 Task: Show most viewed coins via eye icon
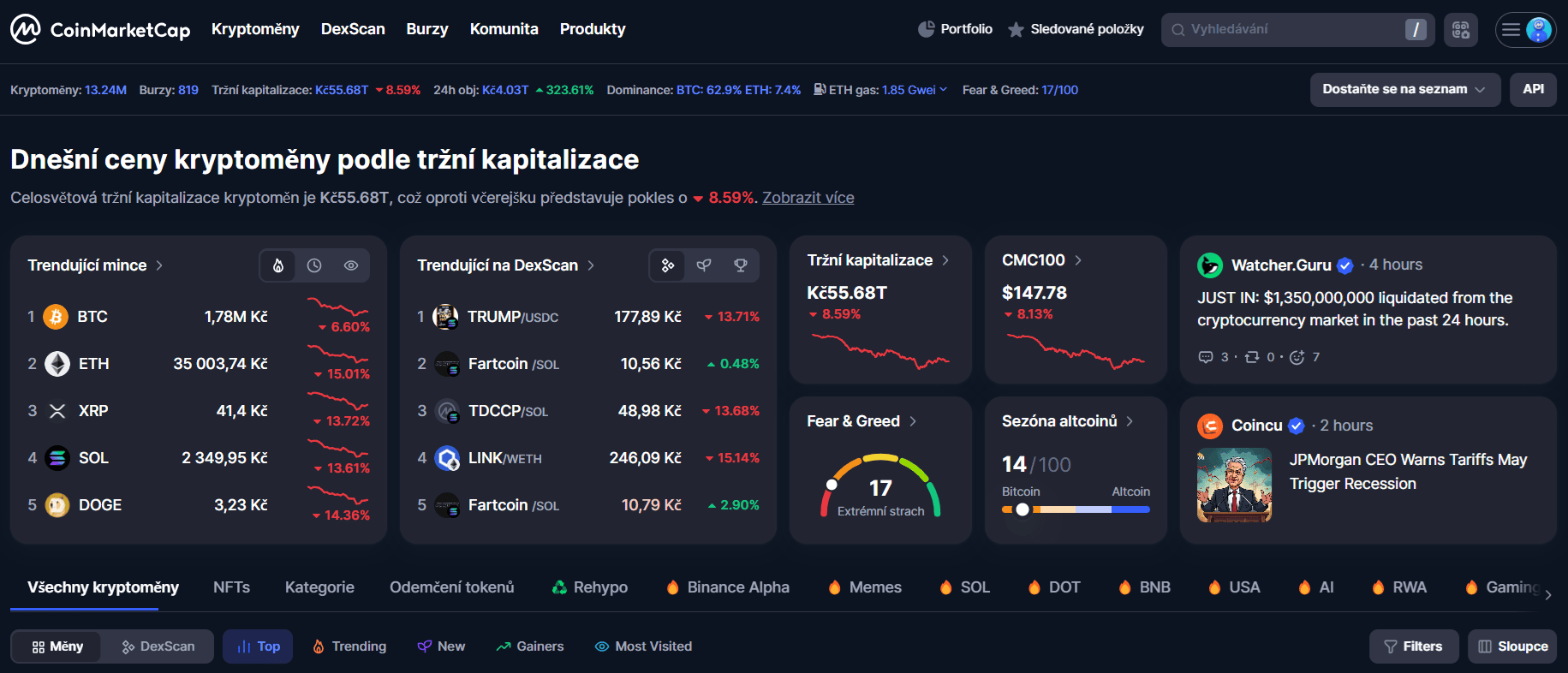351,265
